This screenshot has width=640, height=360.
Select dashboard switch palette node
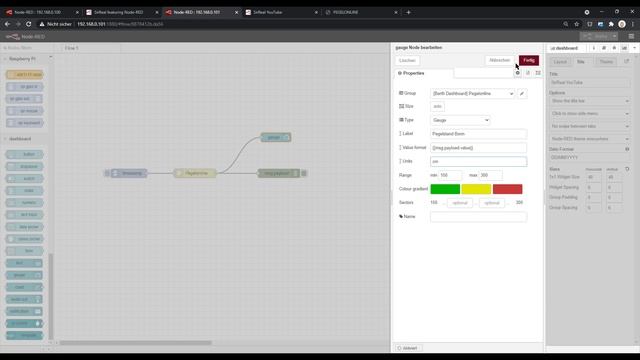pyautogui.click(x=24, y=179)
